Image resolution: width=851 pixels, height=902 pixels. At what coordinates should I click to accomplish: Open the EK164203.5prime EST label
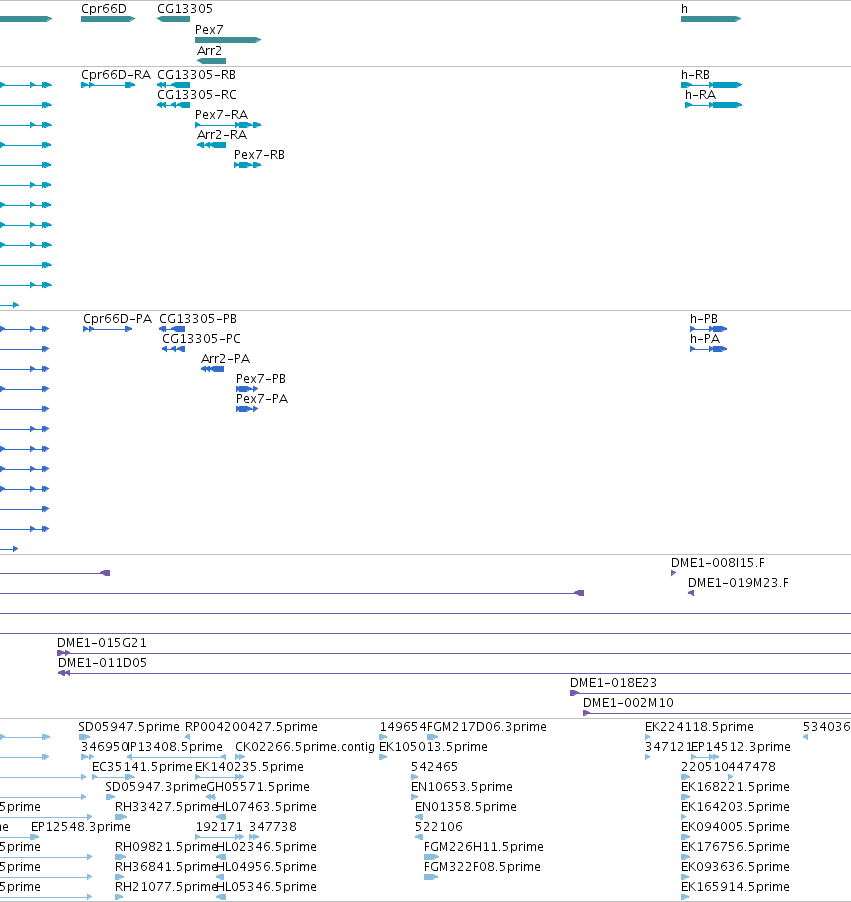click(x=735, y=807)
